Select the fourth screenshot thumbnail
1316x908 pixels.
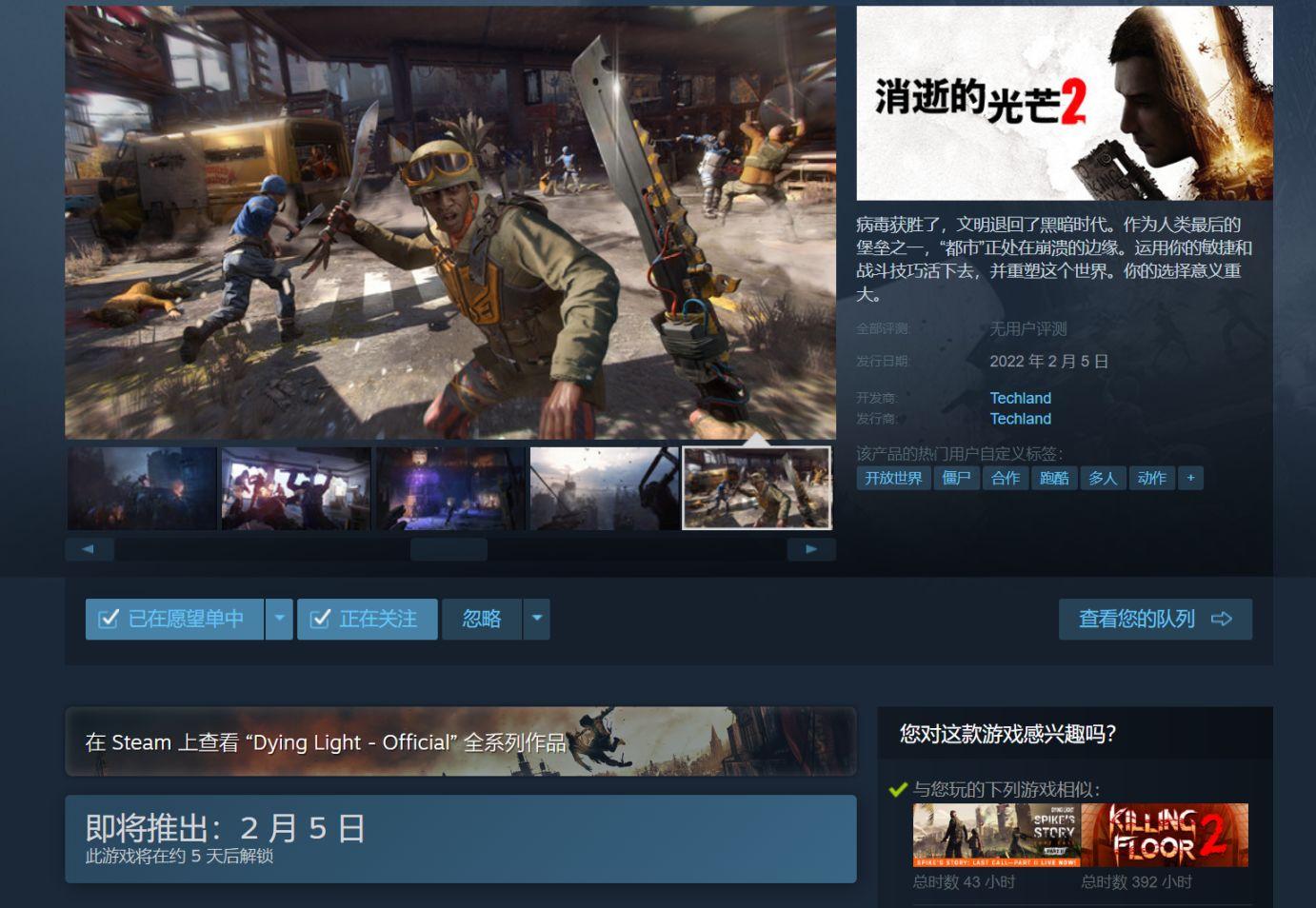pyautogui.click(x=605, y=488)
